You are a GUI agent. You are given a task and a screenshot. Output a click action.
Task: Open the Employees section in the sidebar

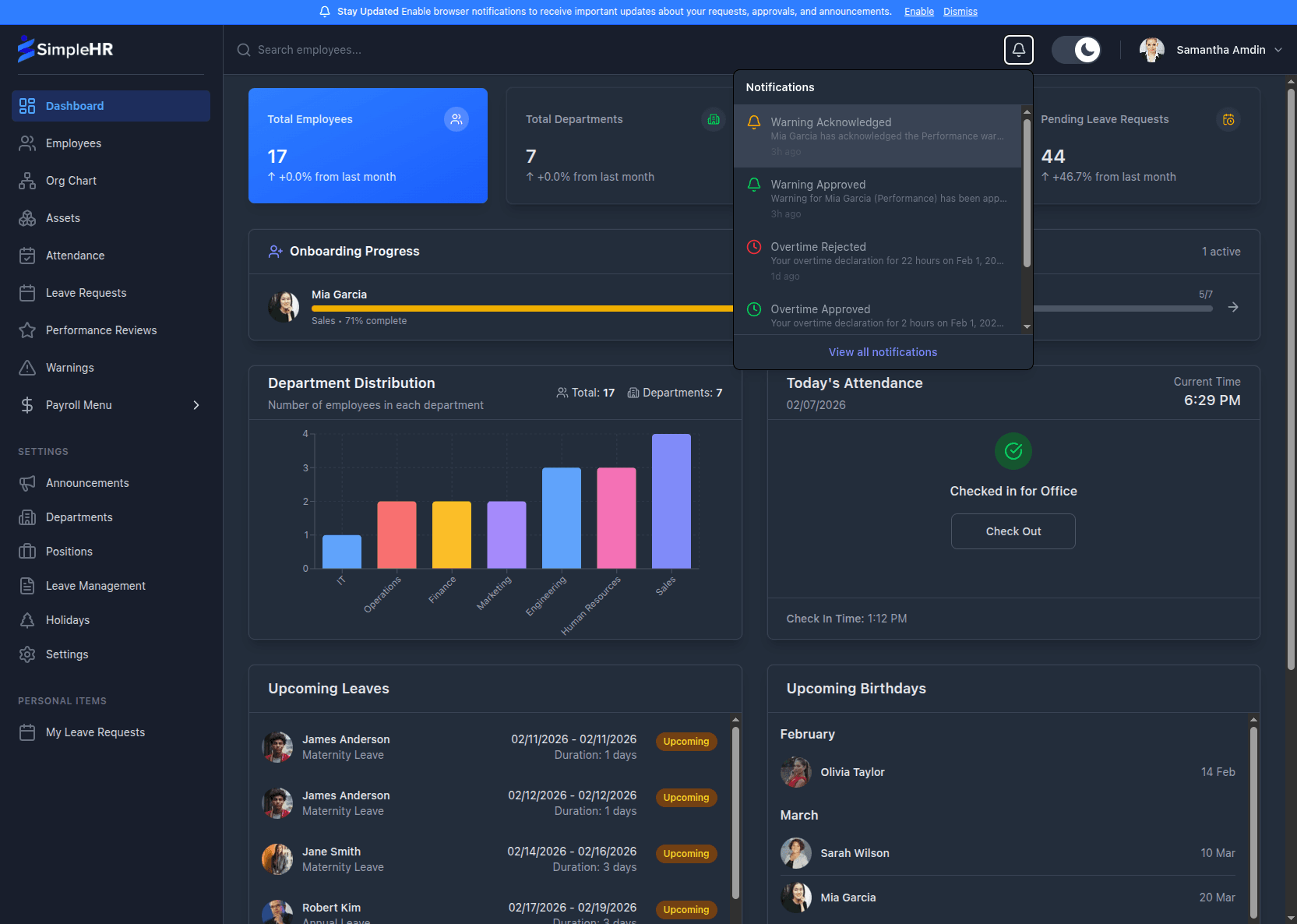point(72,143)
